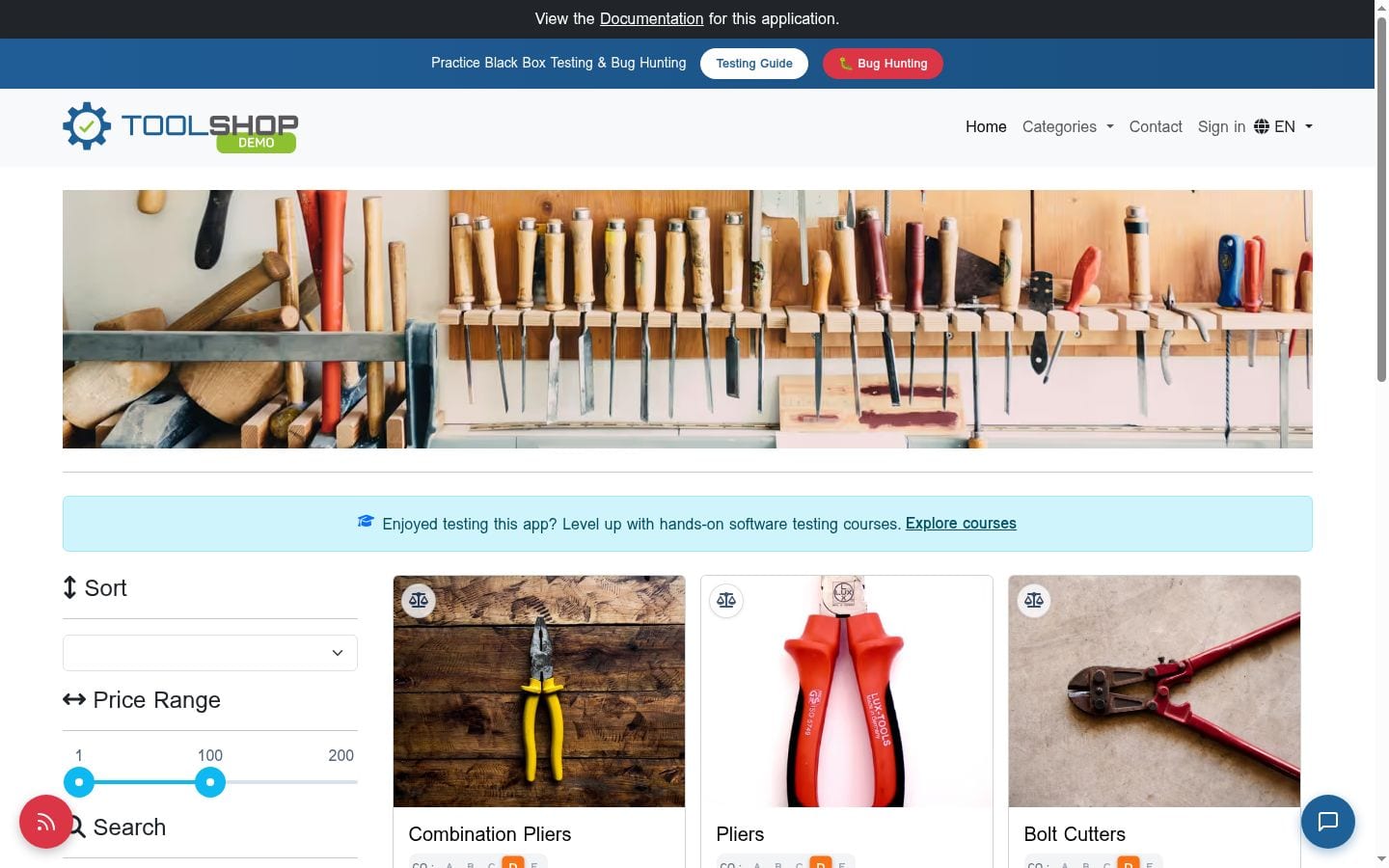Click the red RSS feed button
1389x868 pixels.
coord(46,822)
